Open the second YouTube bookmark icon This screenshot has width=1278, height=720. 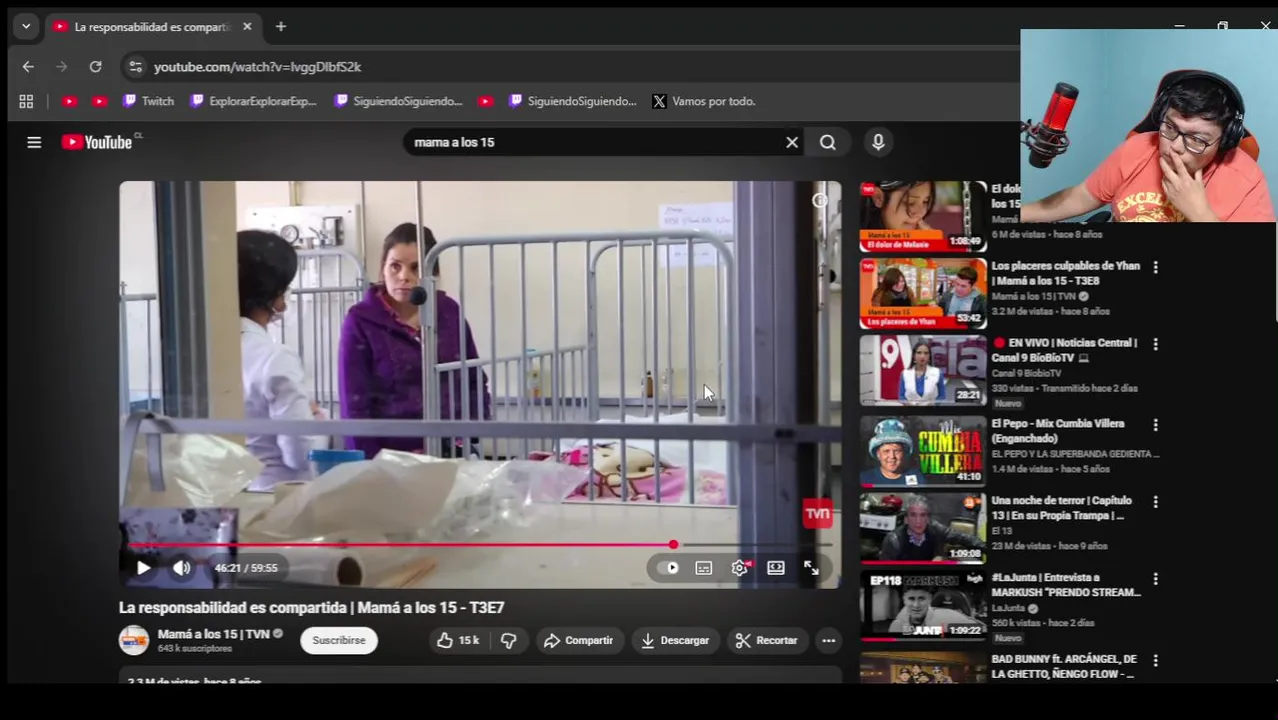[99, 101]
